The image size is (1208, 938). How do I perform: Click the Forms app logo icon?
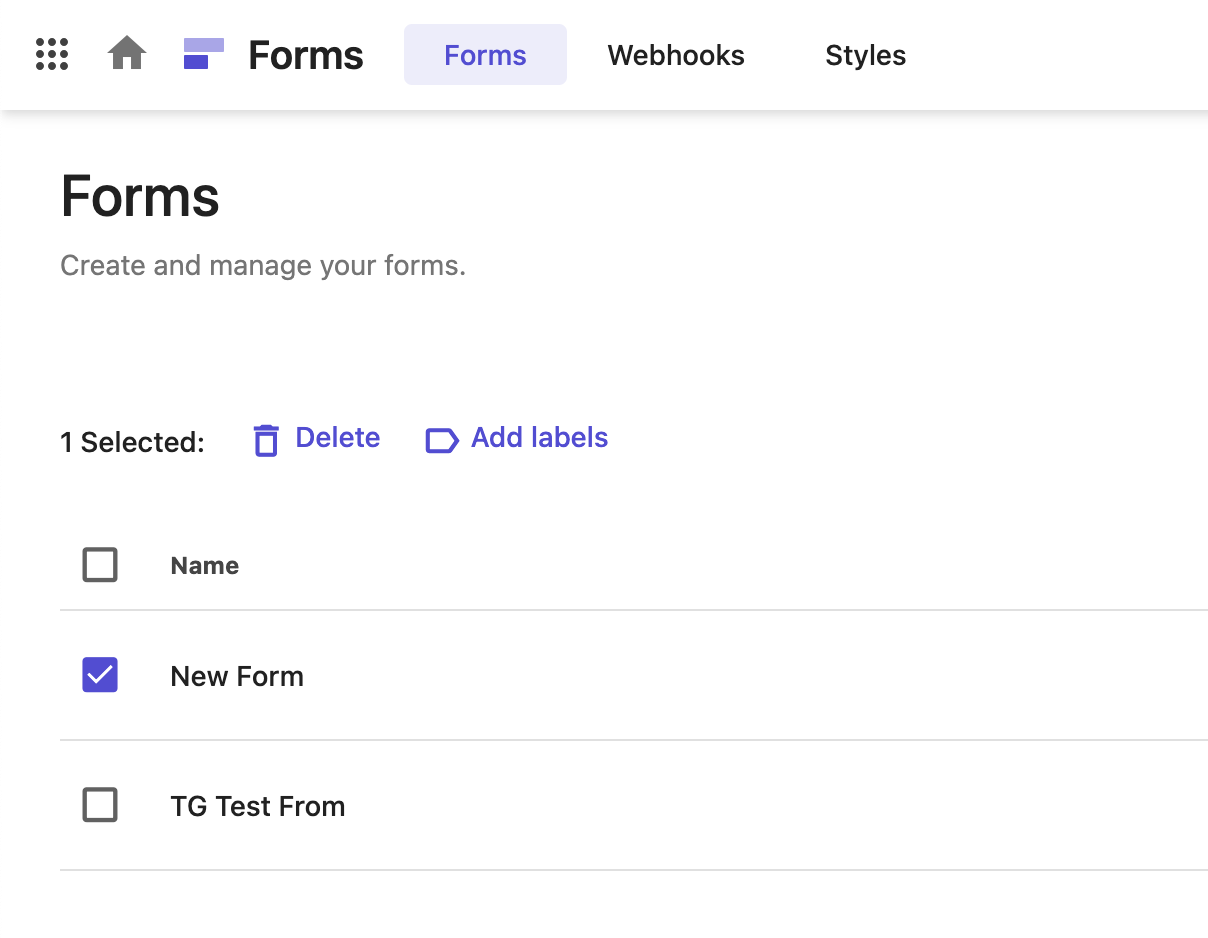[x=204, y=54]
